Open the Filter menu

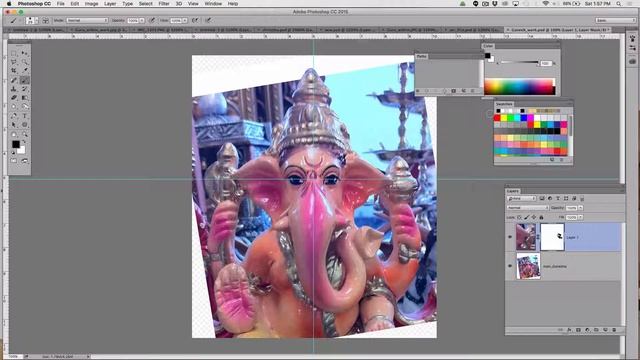pos(164,4)
